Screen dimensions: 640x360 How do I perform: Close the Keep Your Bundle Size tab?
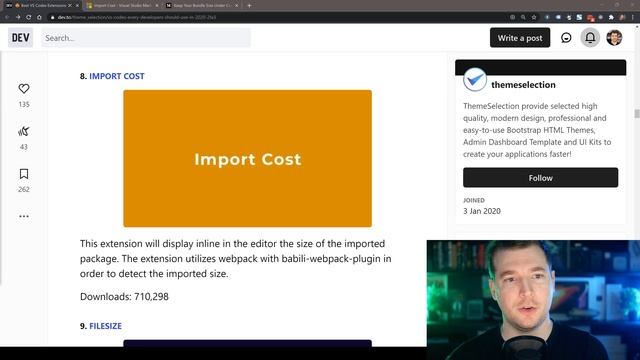(x=236, y=6)
